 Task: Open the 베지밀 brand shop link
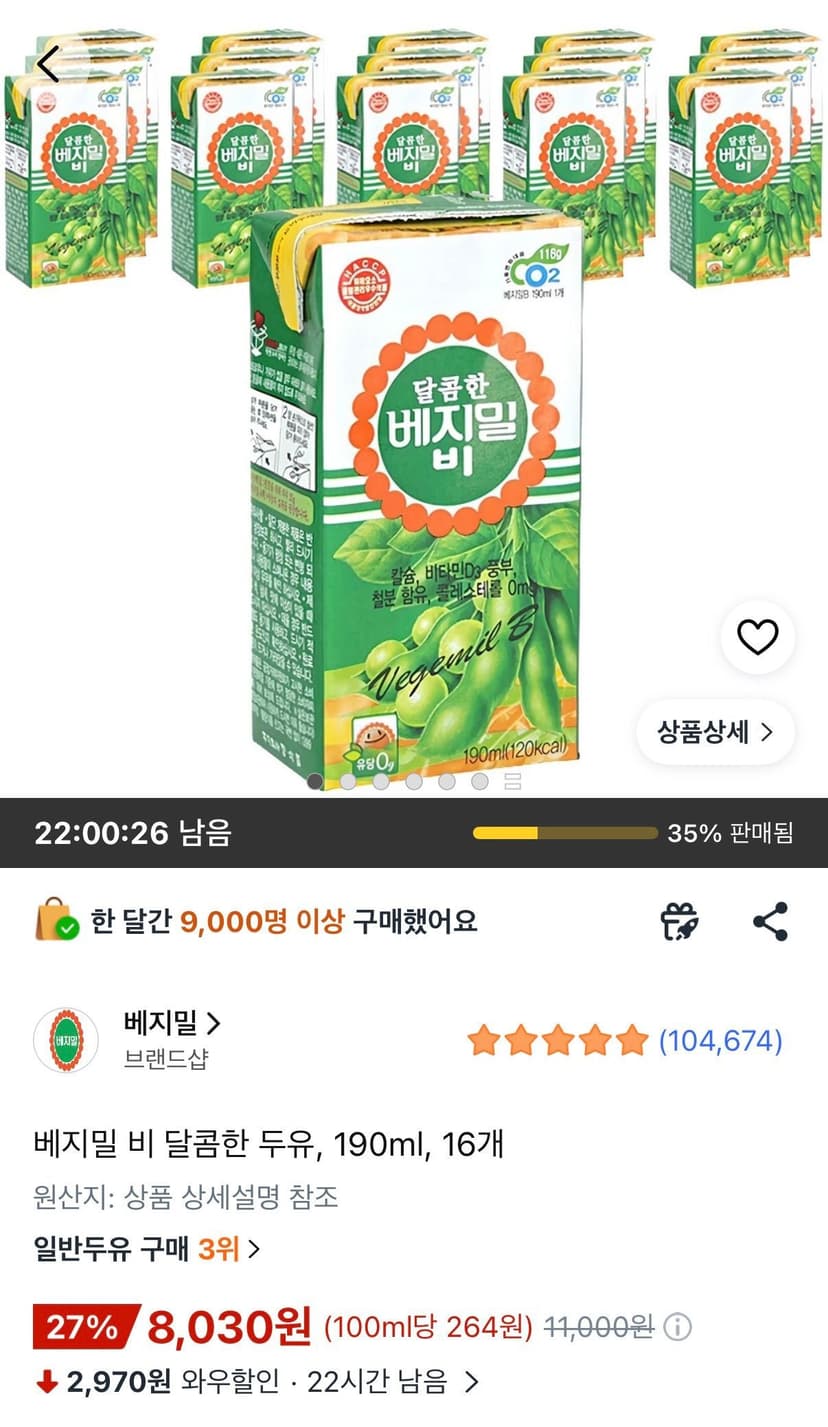(x=171, y=1022)
